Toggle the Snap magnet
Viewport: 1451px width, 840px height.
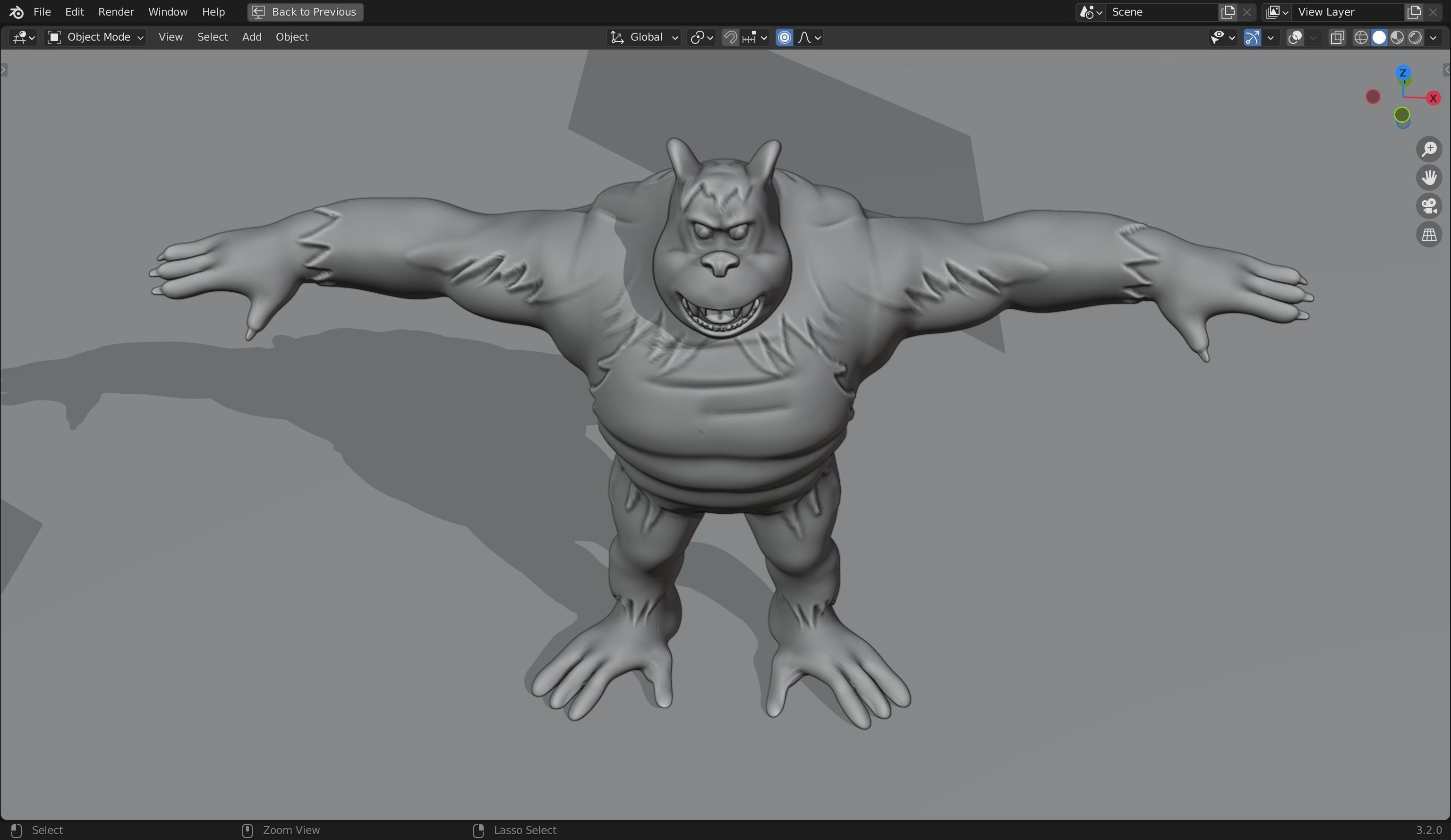(x=730, y=37)
